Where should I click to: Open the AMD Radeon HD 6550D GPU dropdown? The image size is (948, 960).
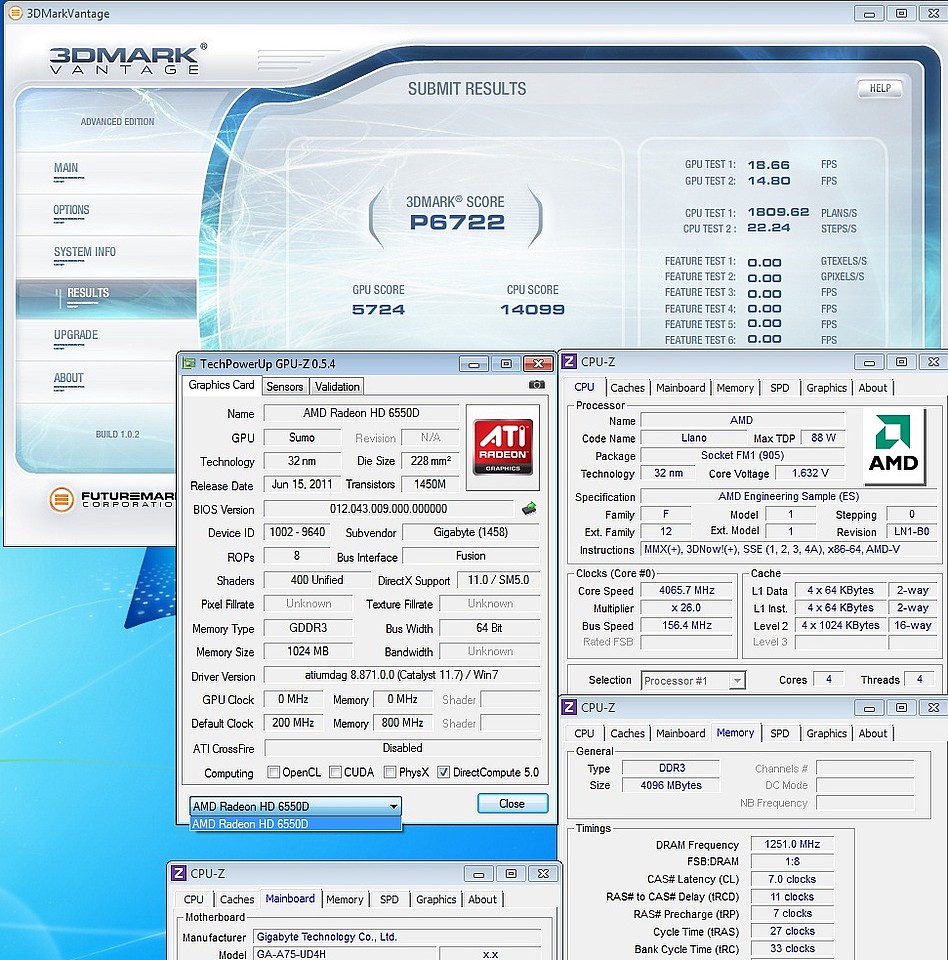point(295,806)
